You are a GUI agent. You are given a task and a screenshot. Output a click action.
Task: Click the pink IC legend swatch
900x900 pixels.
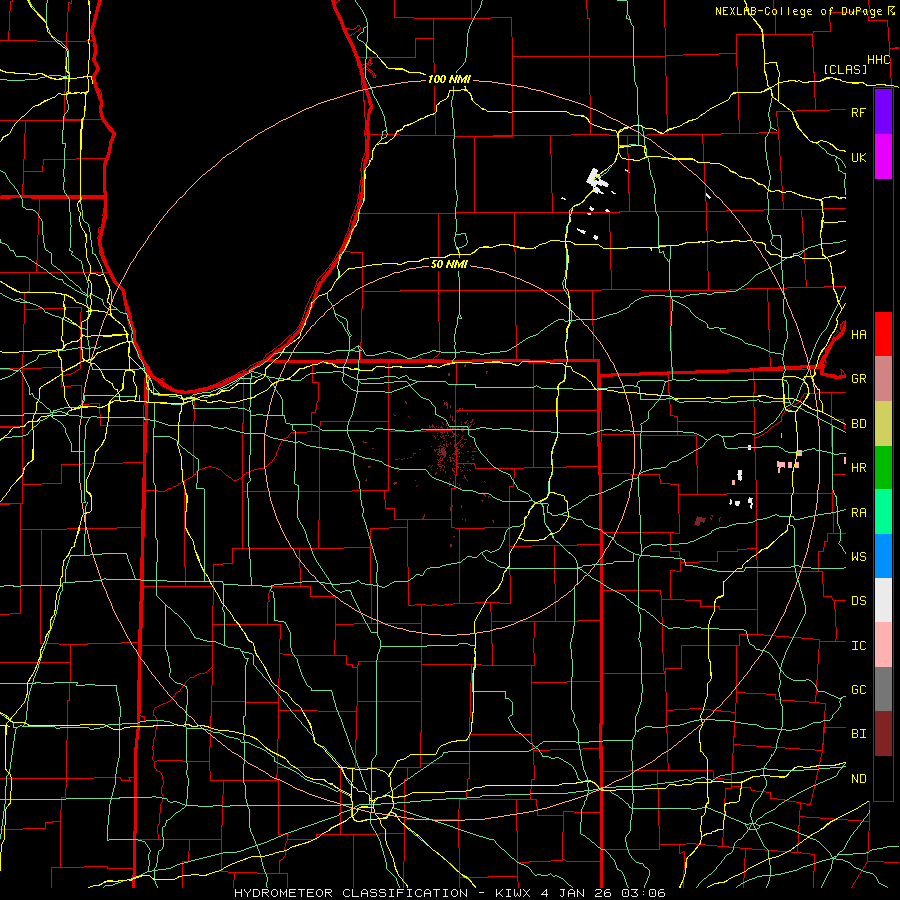(883, 645)
